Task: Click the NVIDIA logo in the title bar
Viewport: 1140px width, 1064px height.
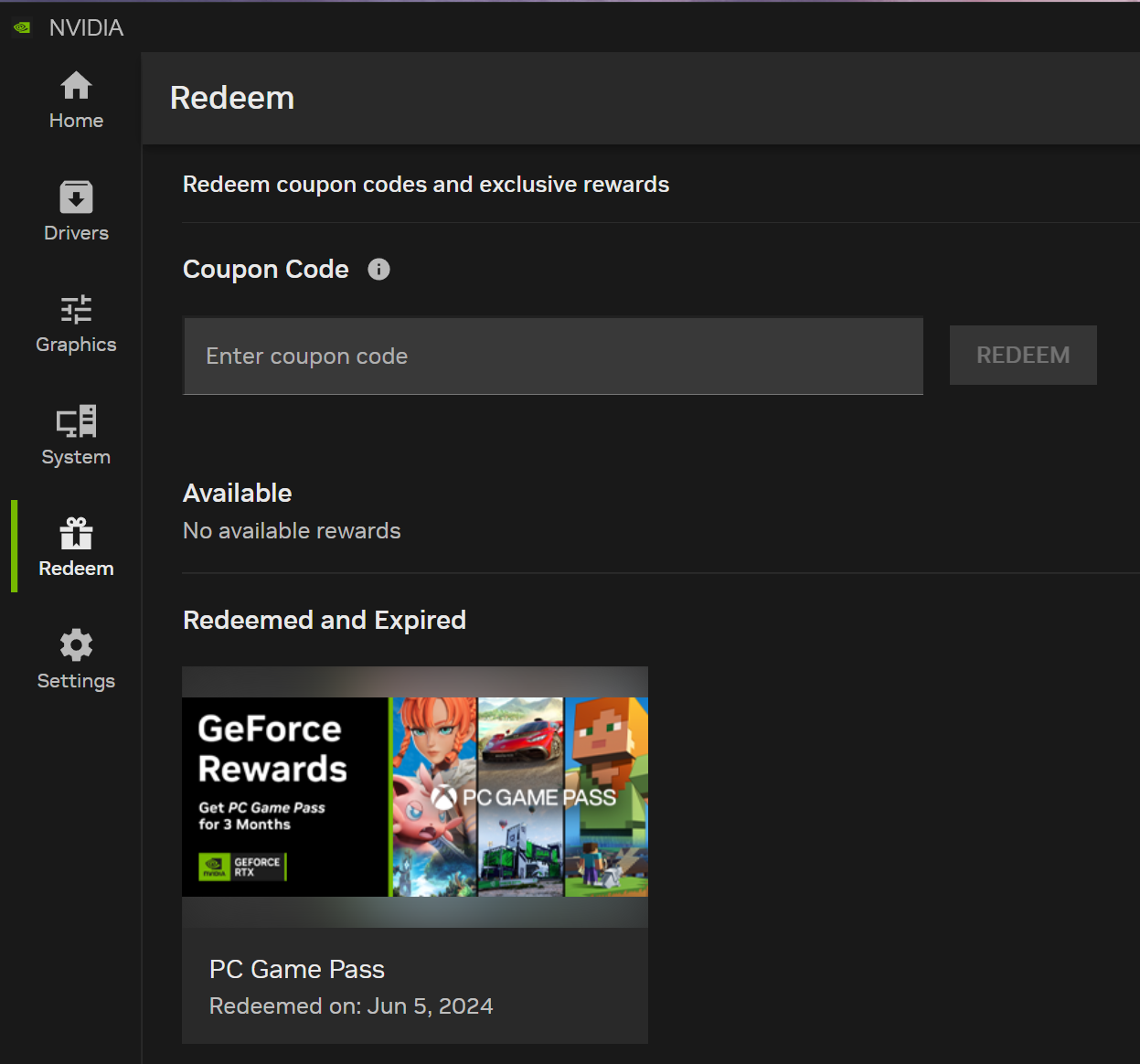Action: coord(22,27)
